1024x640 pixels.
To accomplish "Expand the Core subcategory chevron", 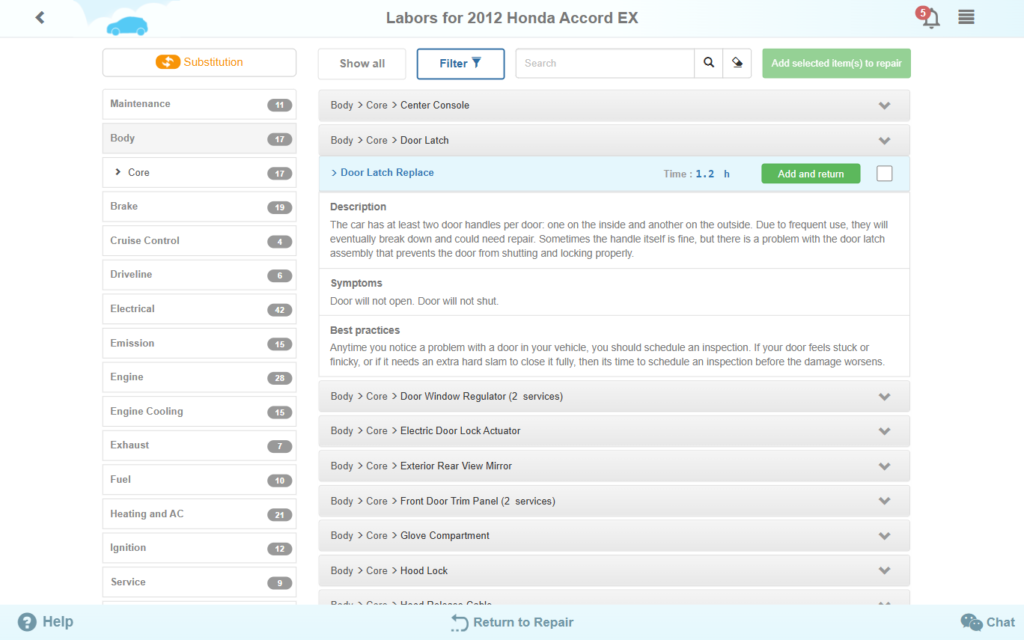I will point(118,172).
